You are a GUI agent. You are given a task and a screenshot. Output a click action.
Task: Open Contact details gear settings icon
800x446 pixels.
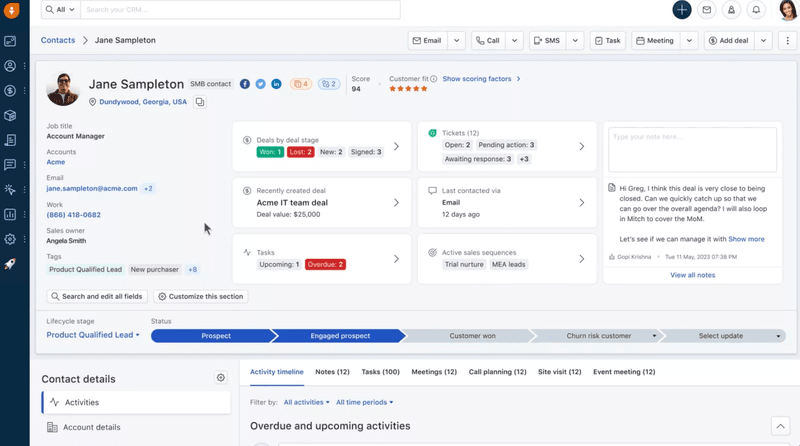click(221, 378)
